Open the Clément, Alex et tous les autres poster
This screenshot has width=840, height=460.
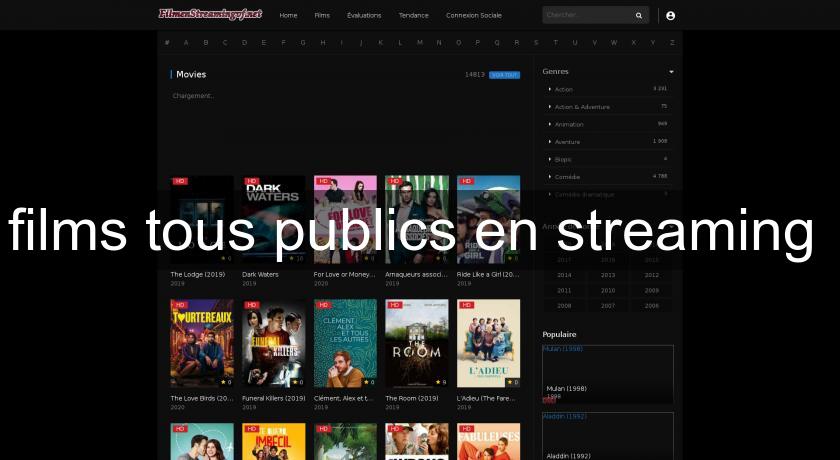coord(346,343)
